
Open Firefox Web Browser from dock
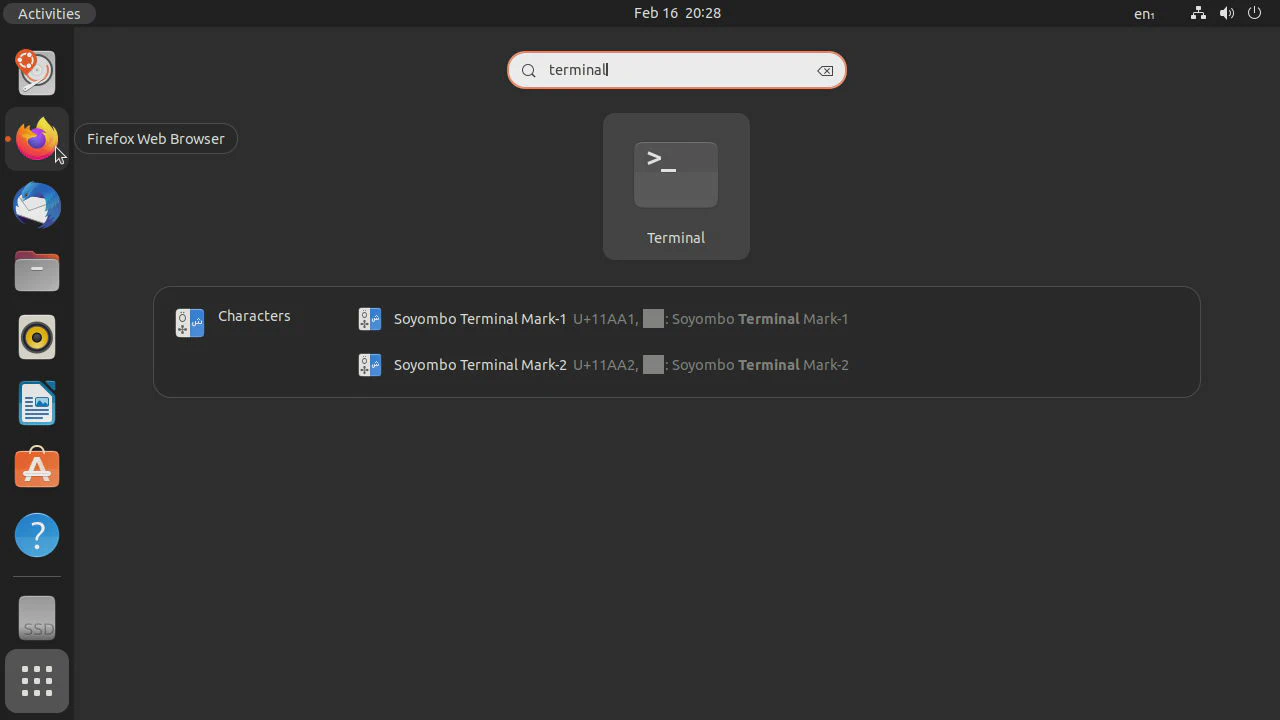pos(37,139)
